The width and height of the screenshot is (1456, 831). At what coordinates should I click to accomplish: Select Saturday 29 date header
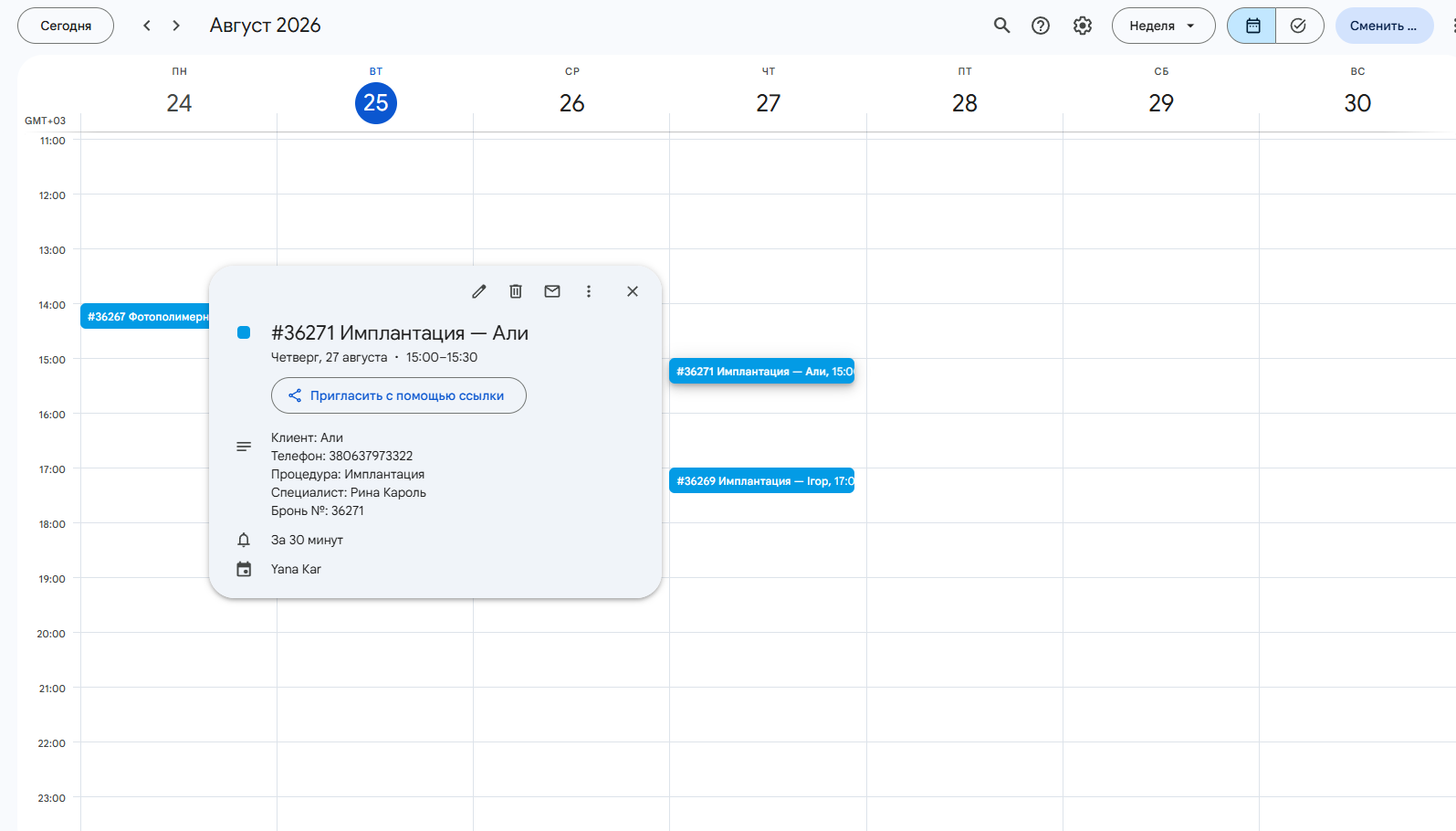click(1161, 103)
